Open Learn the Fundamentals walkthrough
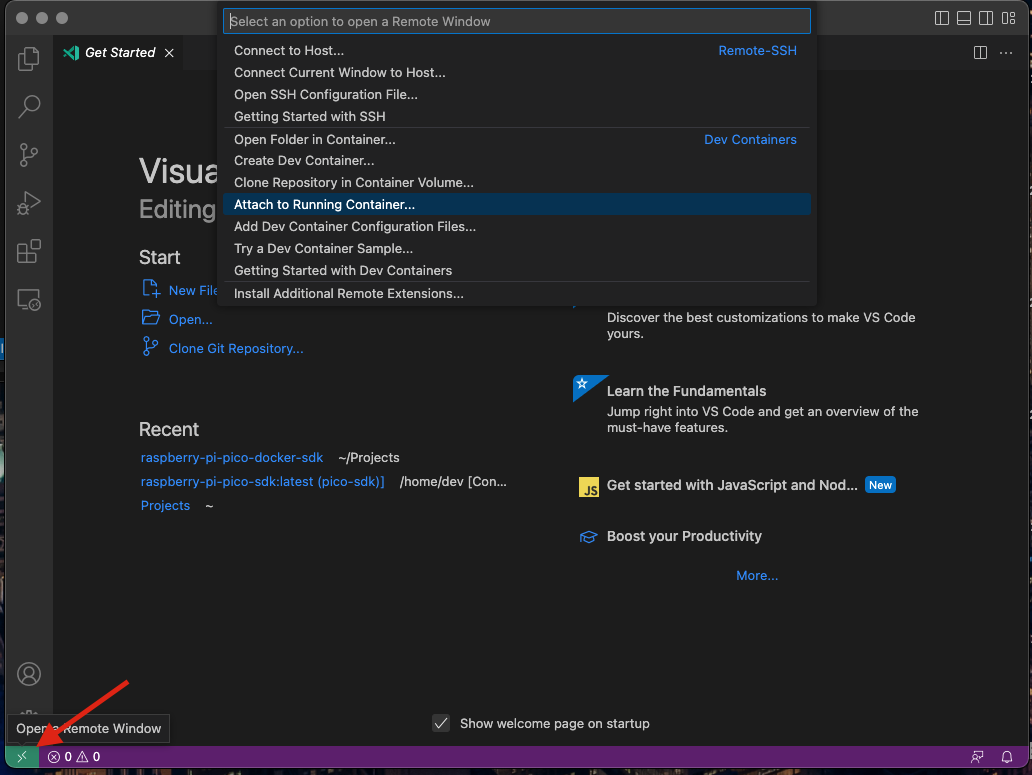The height and width of the screenshot is (775, 1032). point(686,391)
